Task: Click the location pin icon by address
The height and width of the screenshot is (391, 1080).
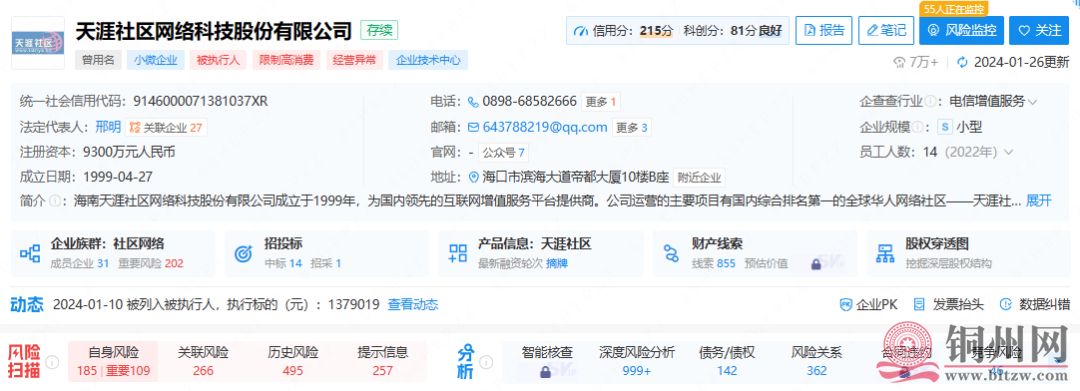Action: tap(473, 178)
